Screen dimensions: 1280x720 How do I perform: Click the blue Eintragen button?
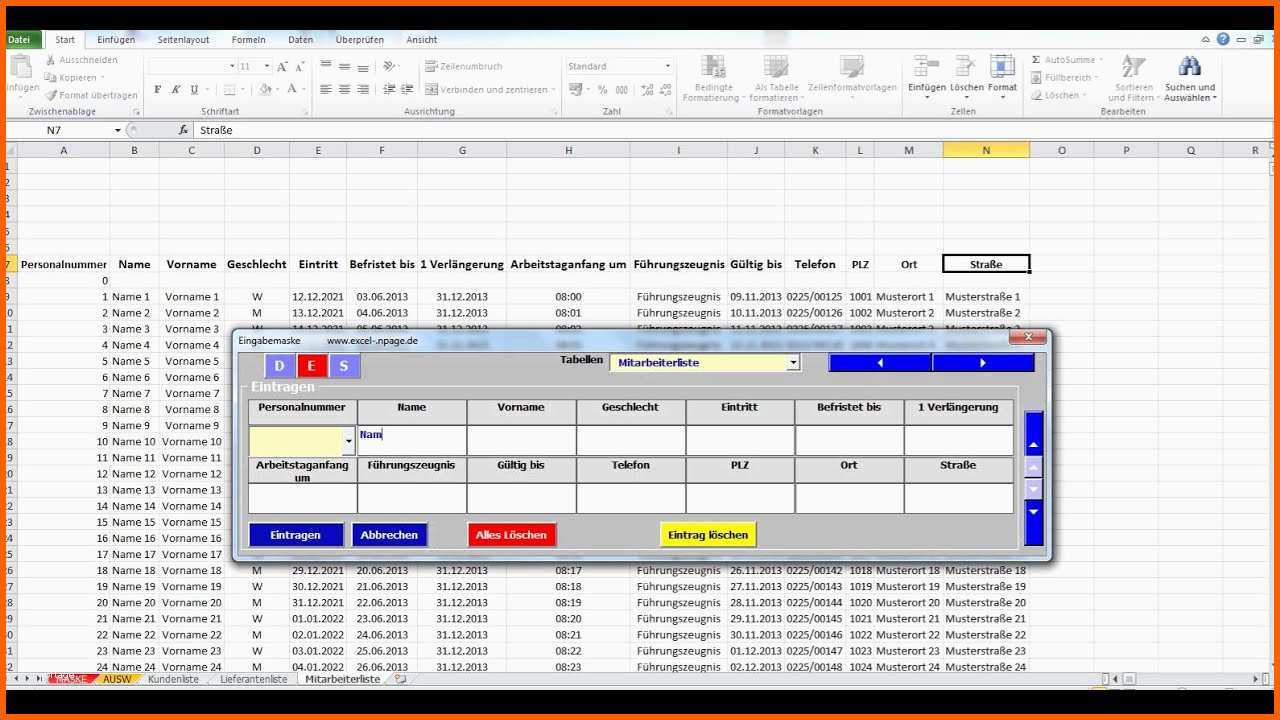pyautogui.click(x=296, y=535)
